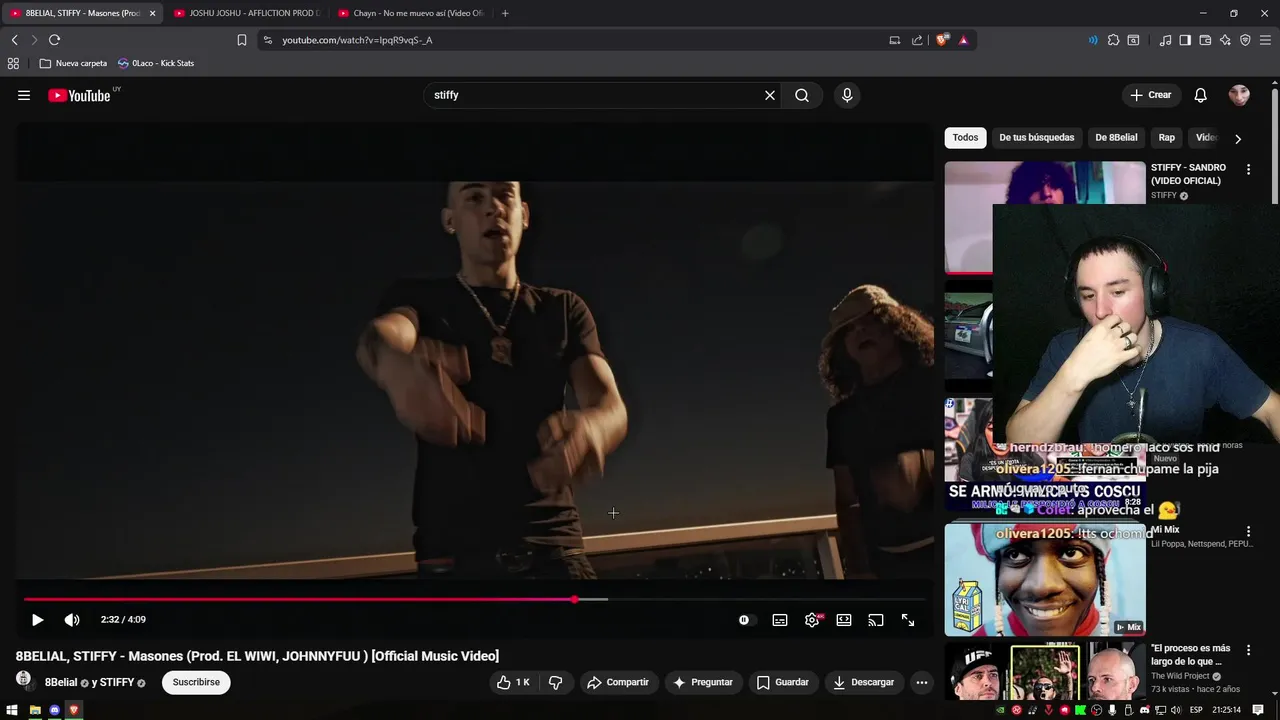Open the Mi Mix playlist thumbnail
The height and width of the screenshot is (720, 1280).
click(x=1045, y=579)
